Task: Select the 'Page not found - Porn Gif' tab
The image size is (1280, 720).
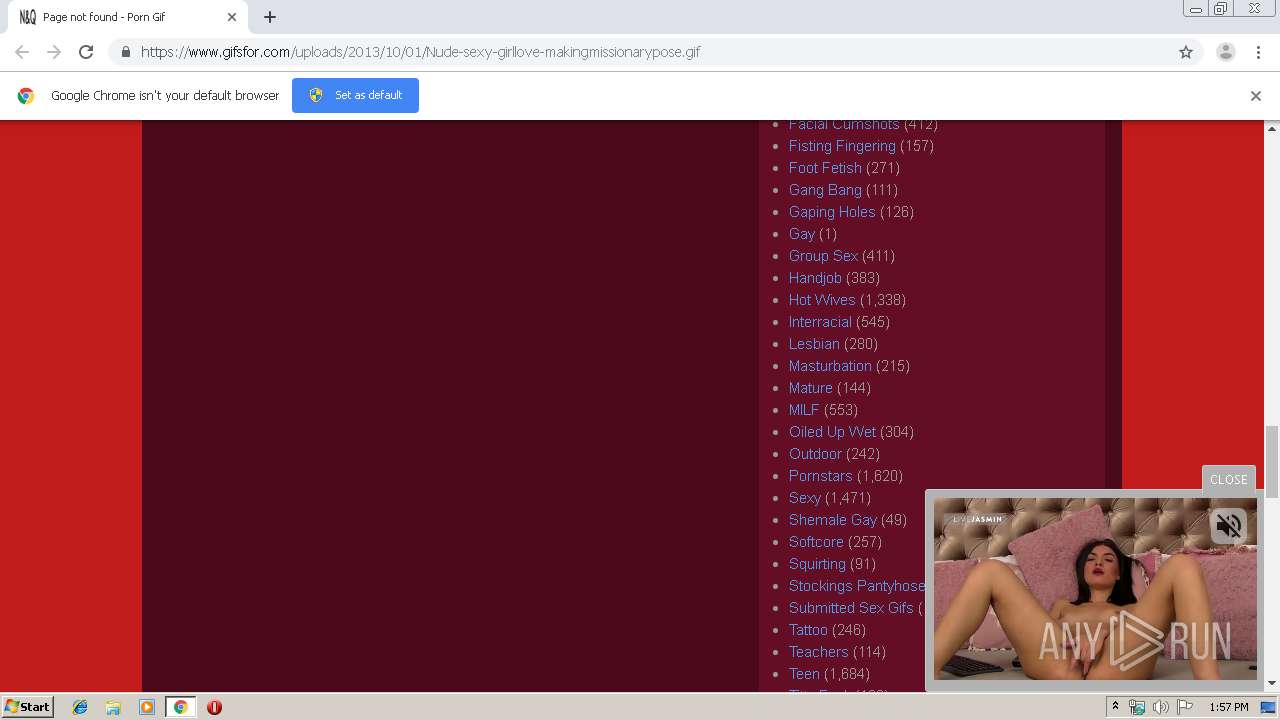Action: (127, 17)
